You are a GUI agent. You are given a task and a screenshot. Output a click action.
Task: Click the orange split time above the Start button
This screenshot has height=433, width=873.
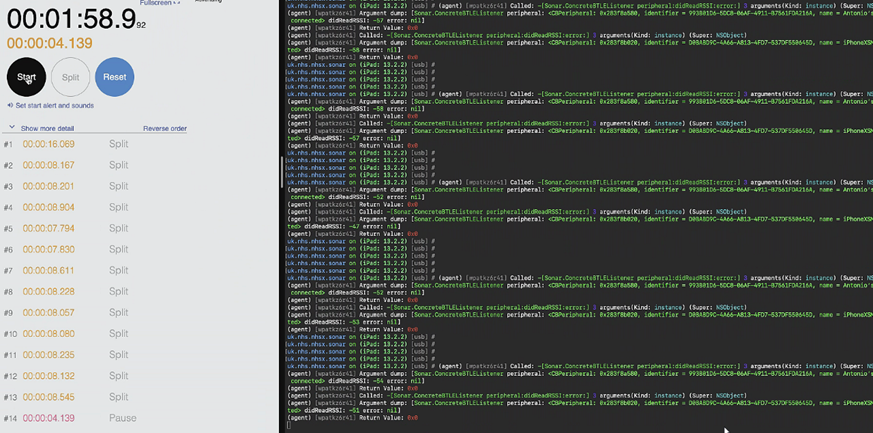(50, 43)
